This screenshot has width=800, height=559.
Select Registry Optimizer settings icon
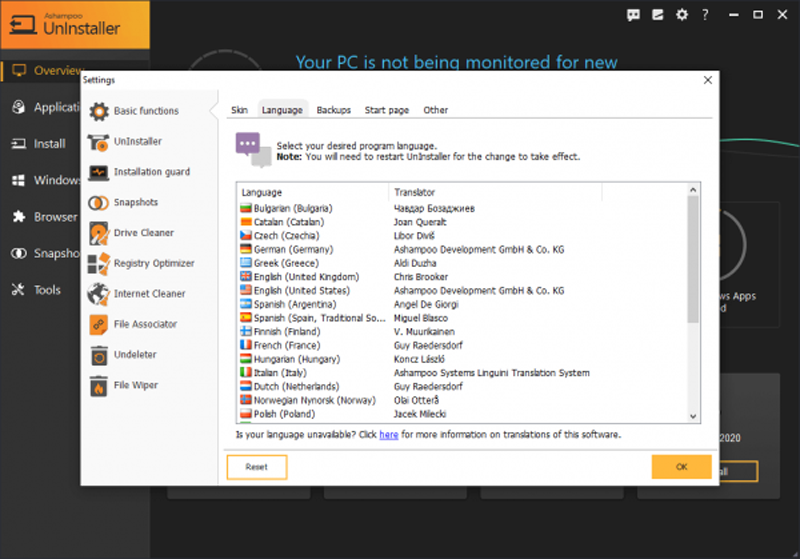(x=98, y=264)
